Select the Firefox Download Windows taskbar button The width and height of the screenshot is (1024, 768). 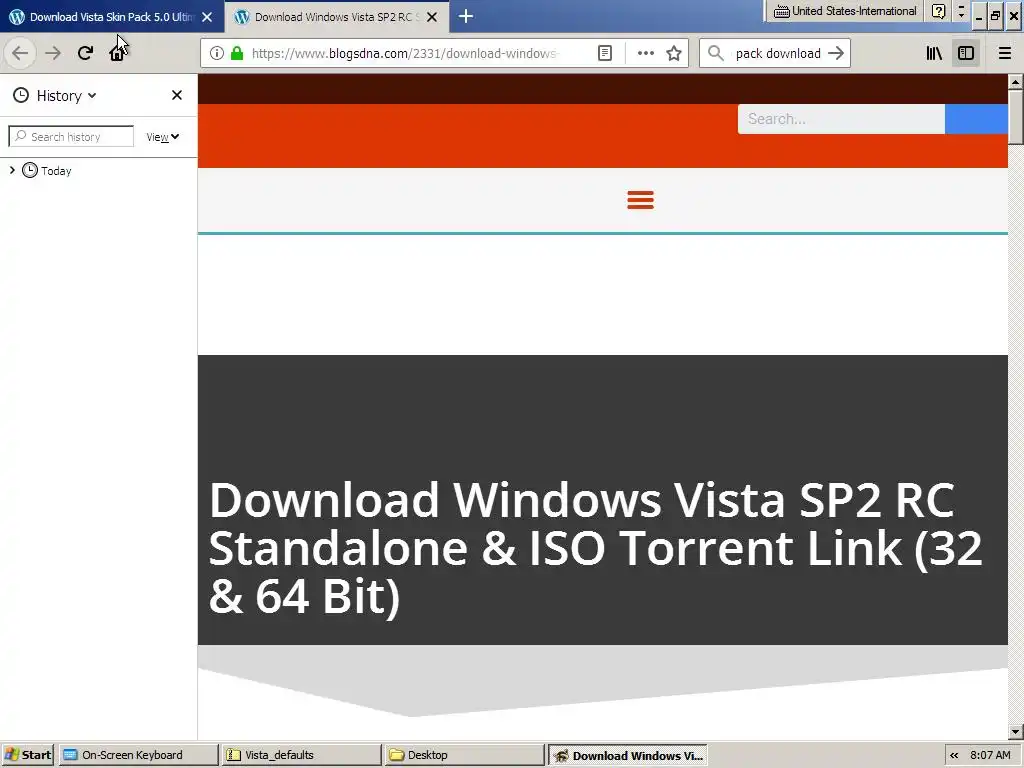pos(628,756)
